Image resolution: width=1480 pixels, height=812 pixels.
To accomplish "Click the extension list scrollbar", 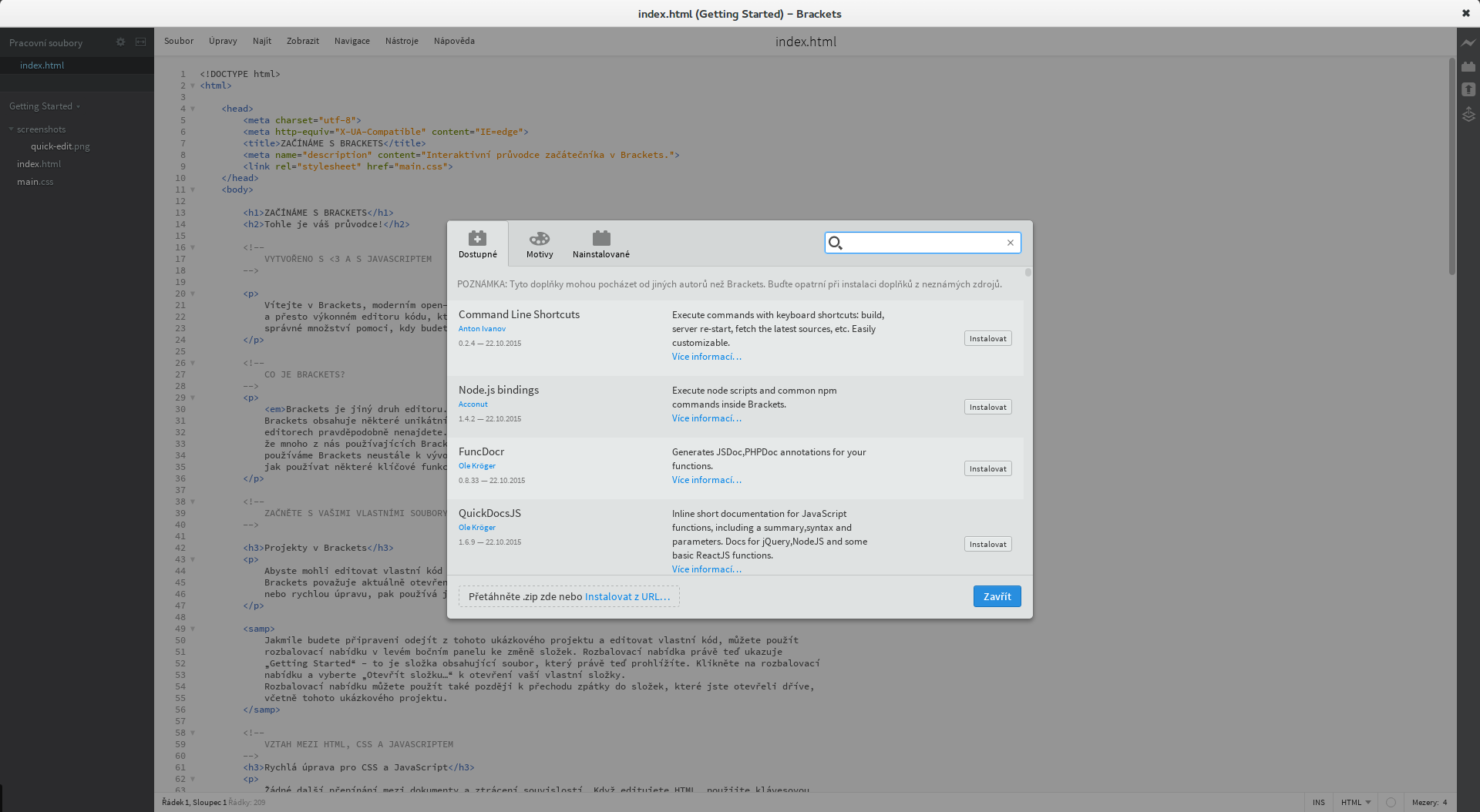I will pos(1028,272).
